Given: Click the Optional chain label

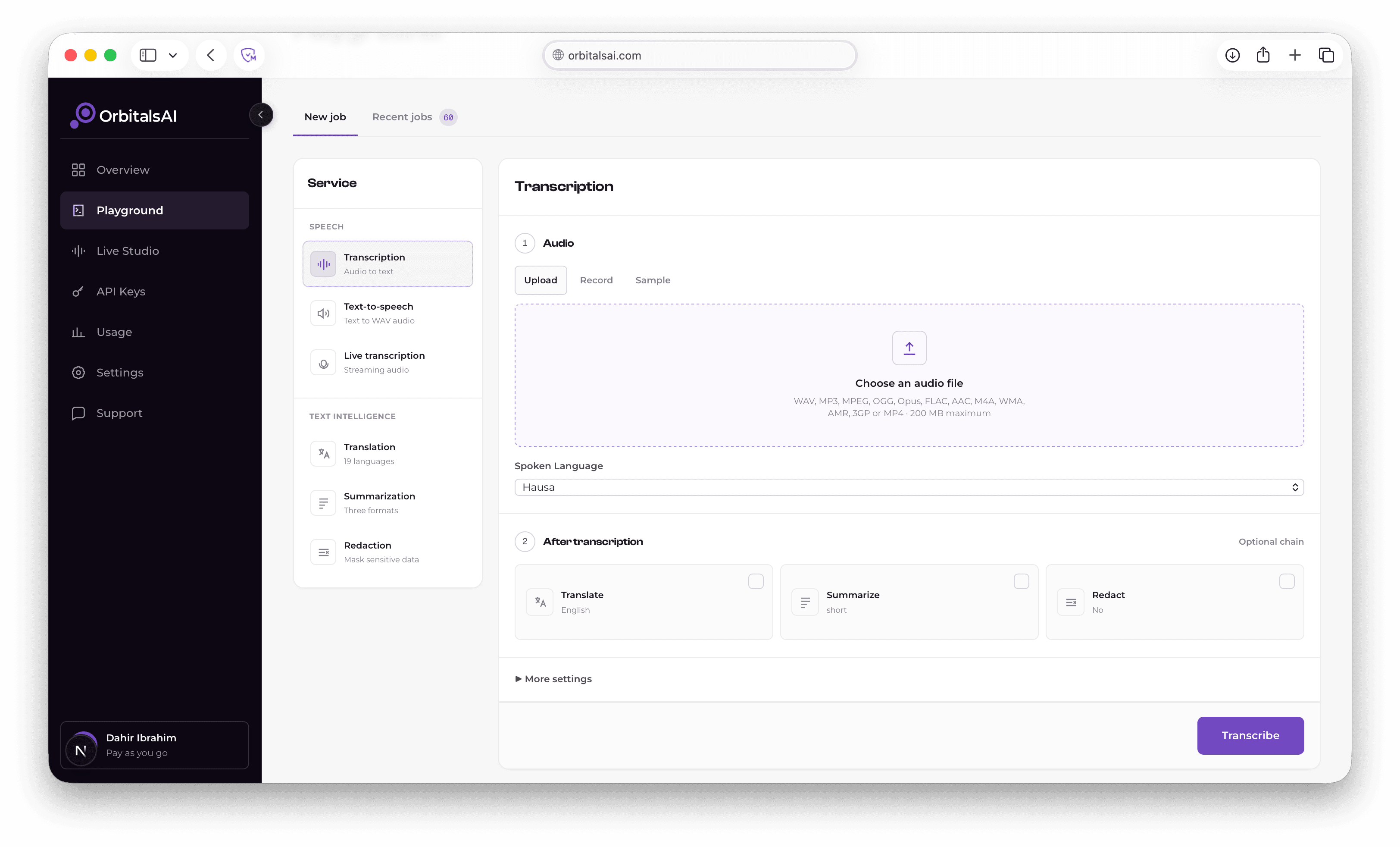Looking at the screenshot, I should (x=1271, y=542).
